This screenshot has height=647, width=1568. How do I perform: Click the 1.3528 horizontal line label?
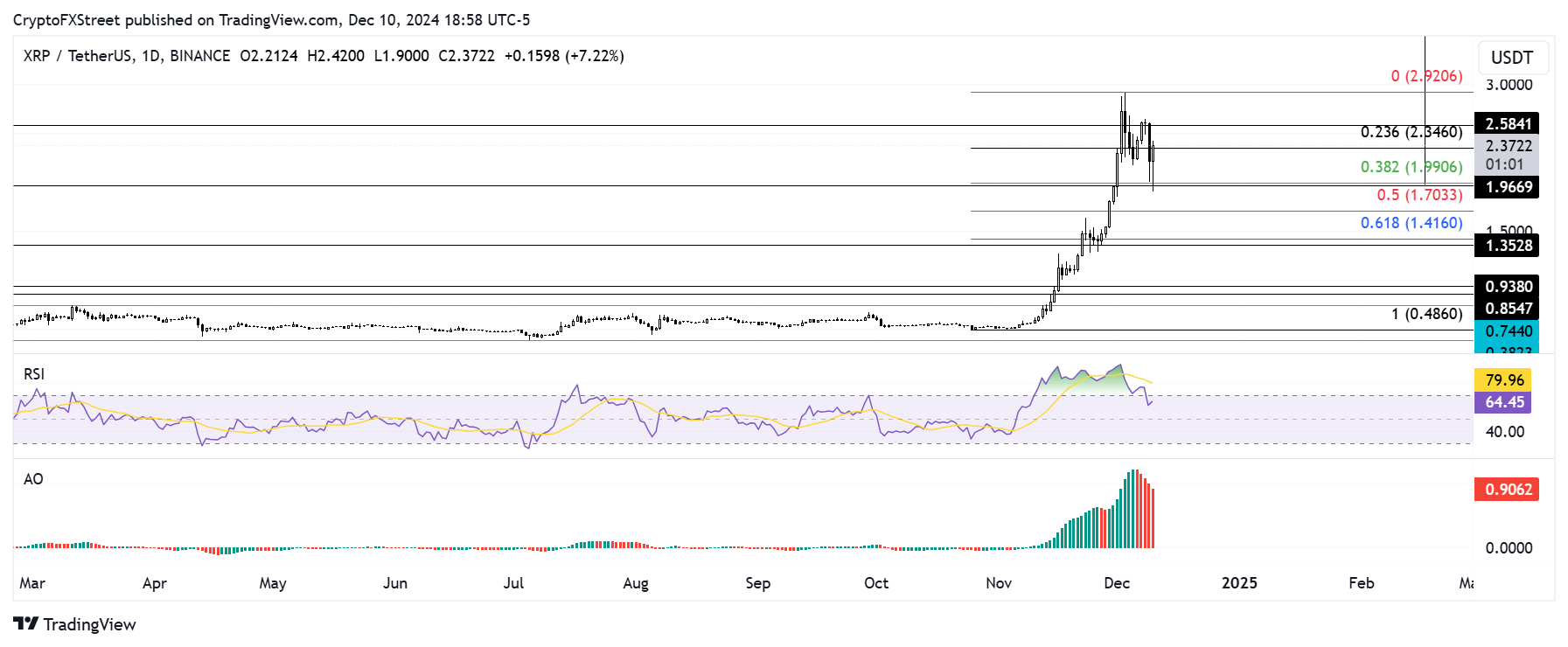tap(1508, 246)
